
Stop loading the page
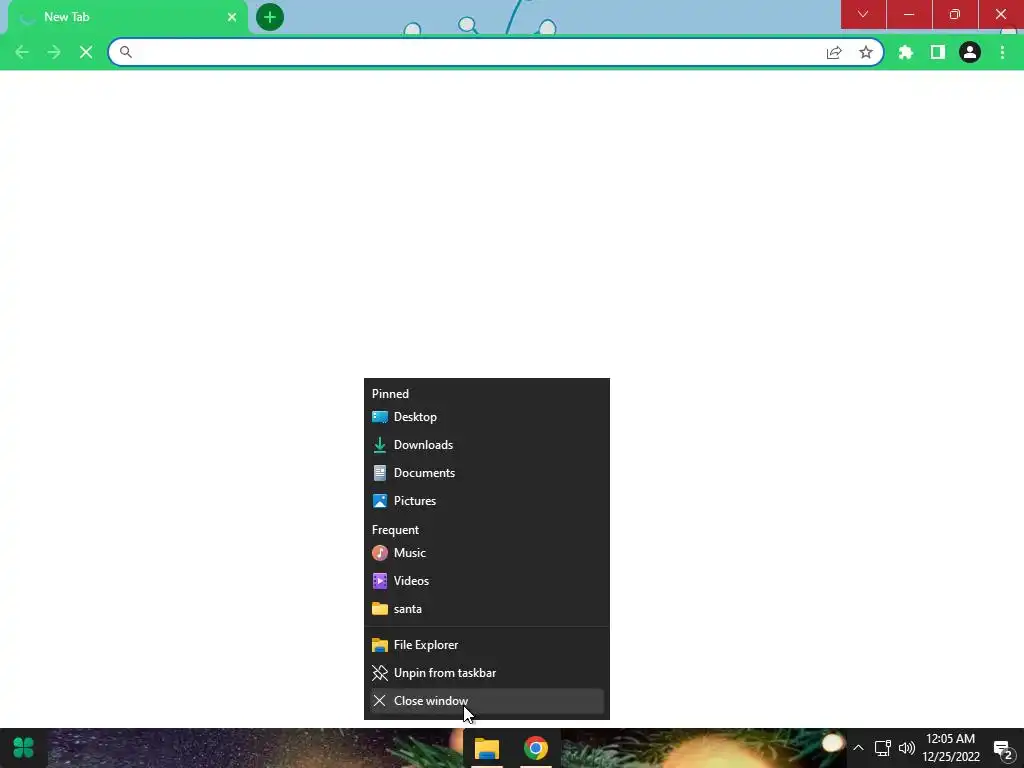pyautogui.click(x=86, y=52)
